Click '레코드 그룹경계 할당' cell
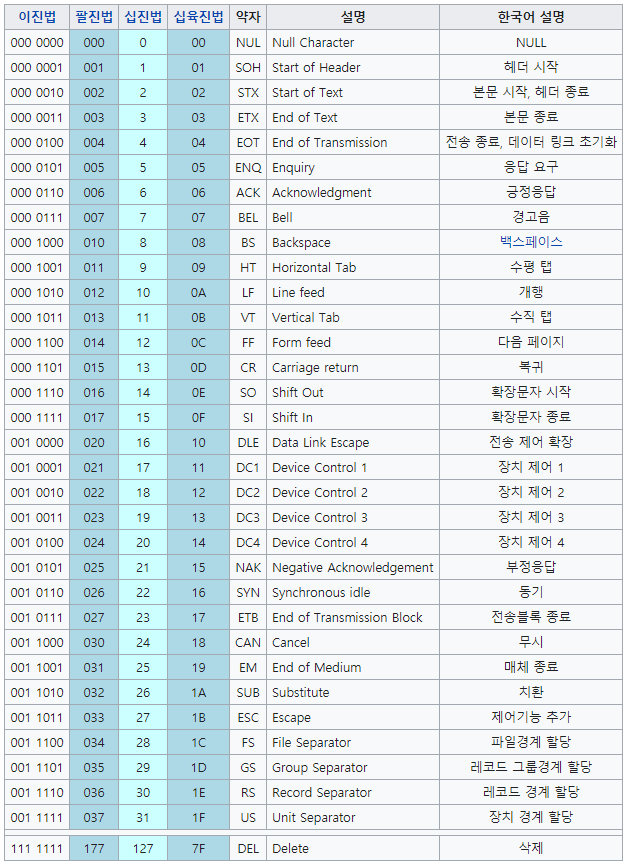The image size is (628, 867). click(531, 768)
